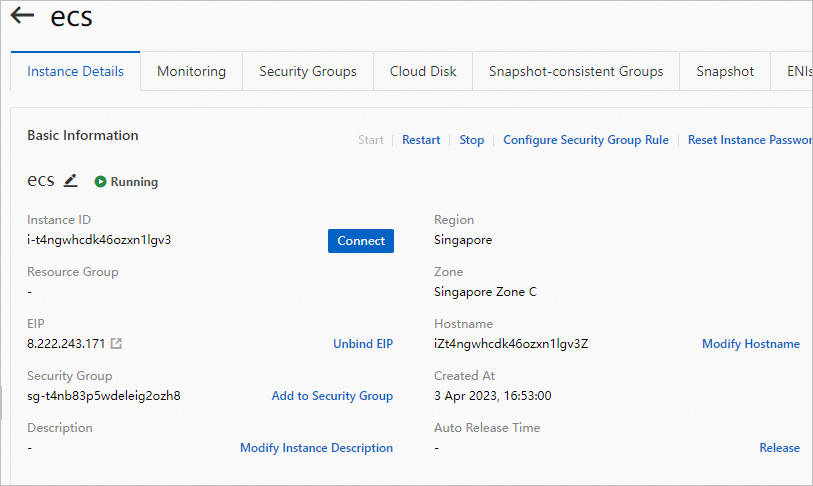Select the Cloud Disk tab

tap(423, 72)
